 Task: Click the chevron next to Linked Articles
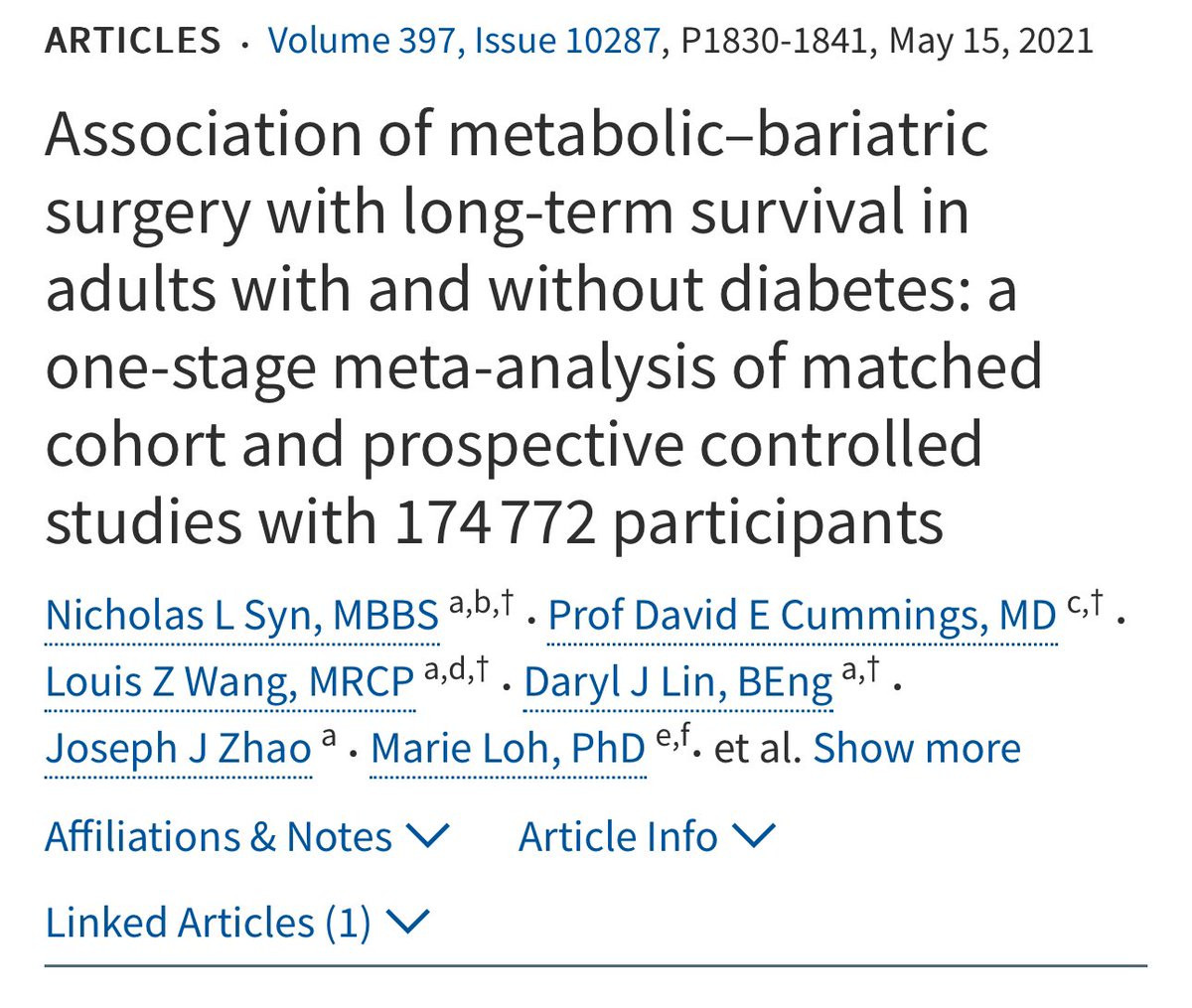pos(406,923)
